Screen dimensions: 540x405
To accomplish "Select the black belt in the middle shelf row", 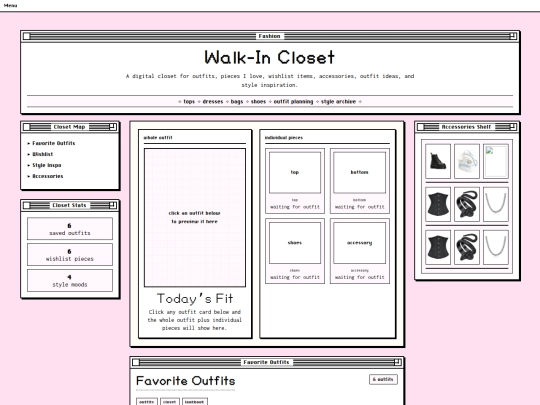I will coord(467,204).
